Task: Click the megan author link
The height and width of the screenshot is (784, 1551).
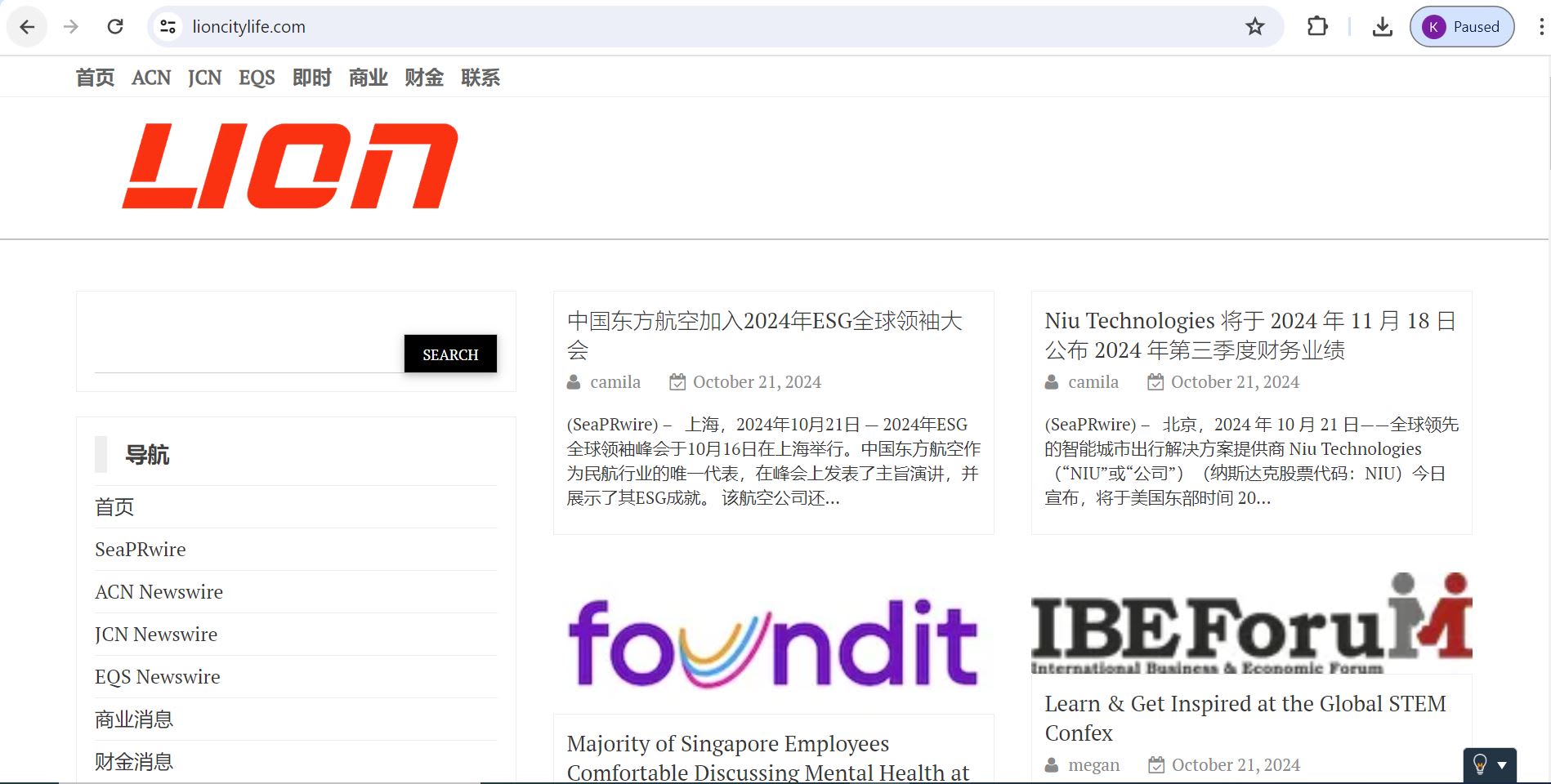Action: tap(1094, 764)
